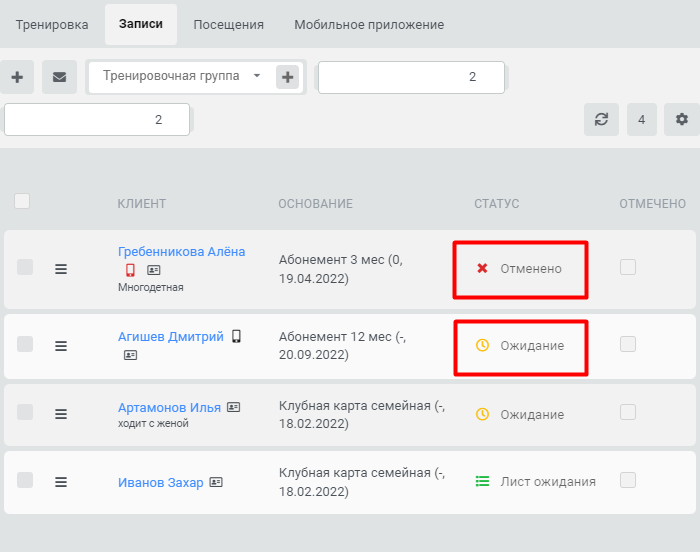The image size is (700, 552).
Task: Open client link Агишев Дмитрий
Action: (171, 336)
